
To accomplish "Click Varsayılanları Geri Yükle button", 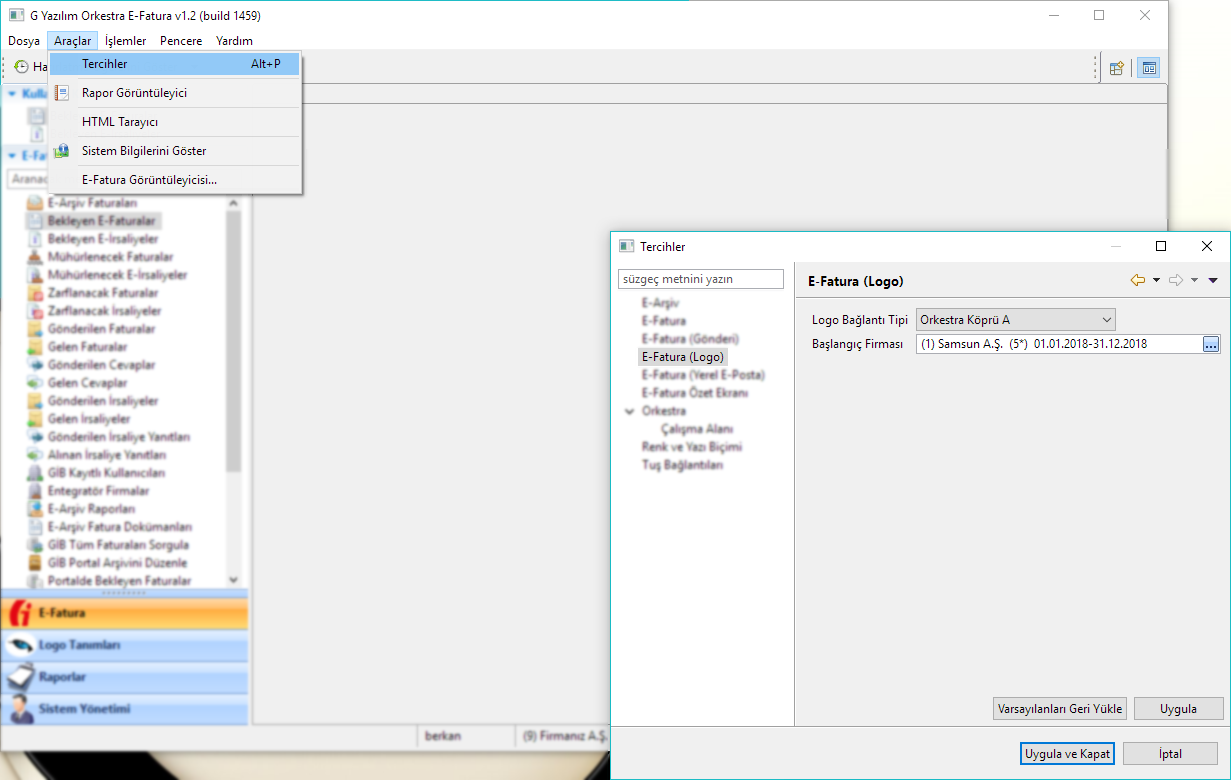I will click(x=1060, y=709).
